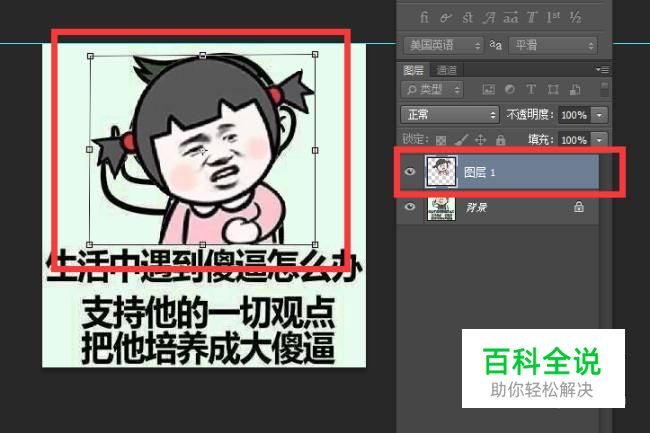Lock position move icon
The height and width of the screenshot is (433, 650).
480,140
